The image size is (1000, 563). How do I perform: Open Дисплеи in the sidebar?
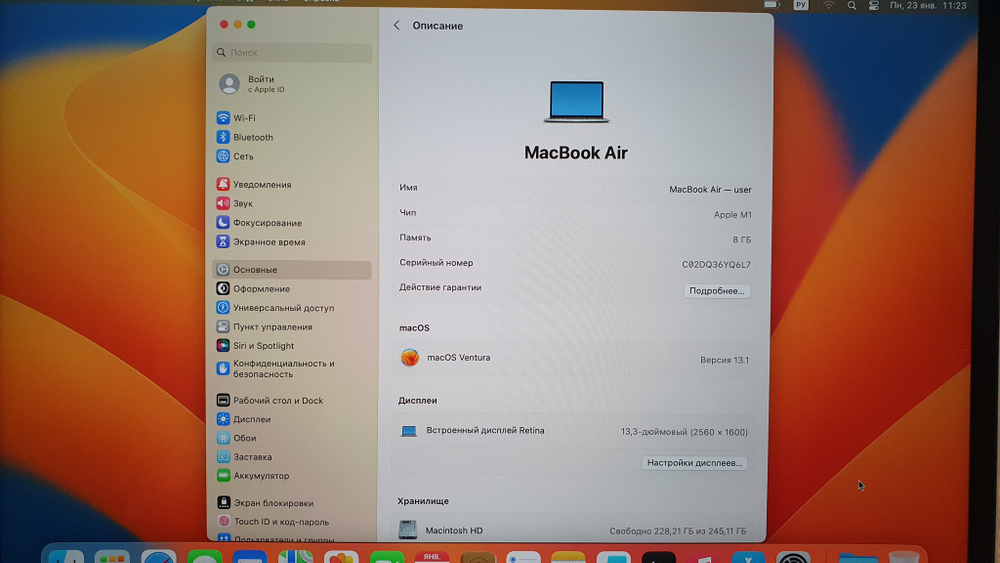[x=244, y=419]
